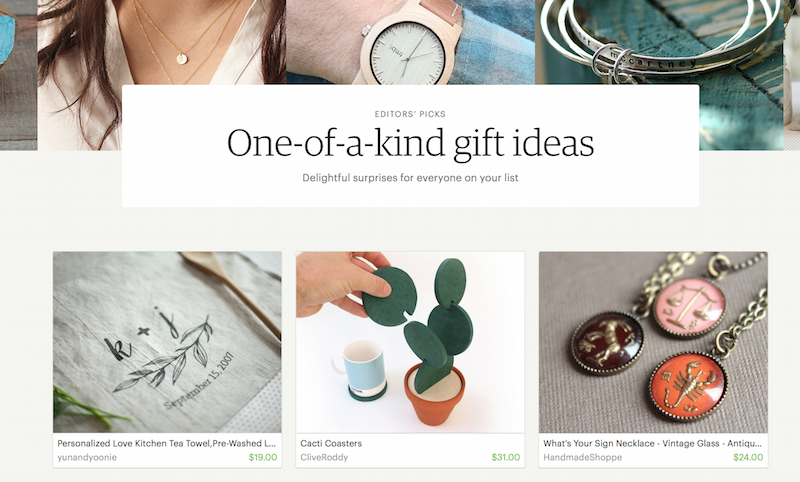800x482 pixels.
Task: Click the $19.00 price
Action: [x=263, y=458]
